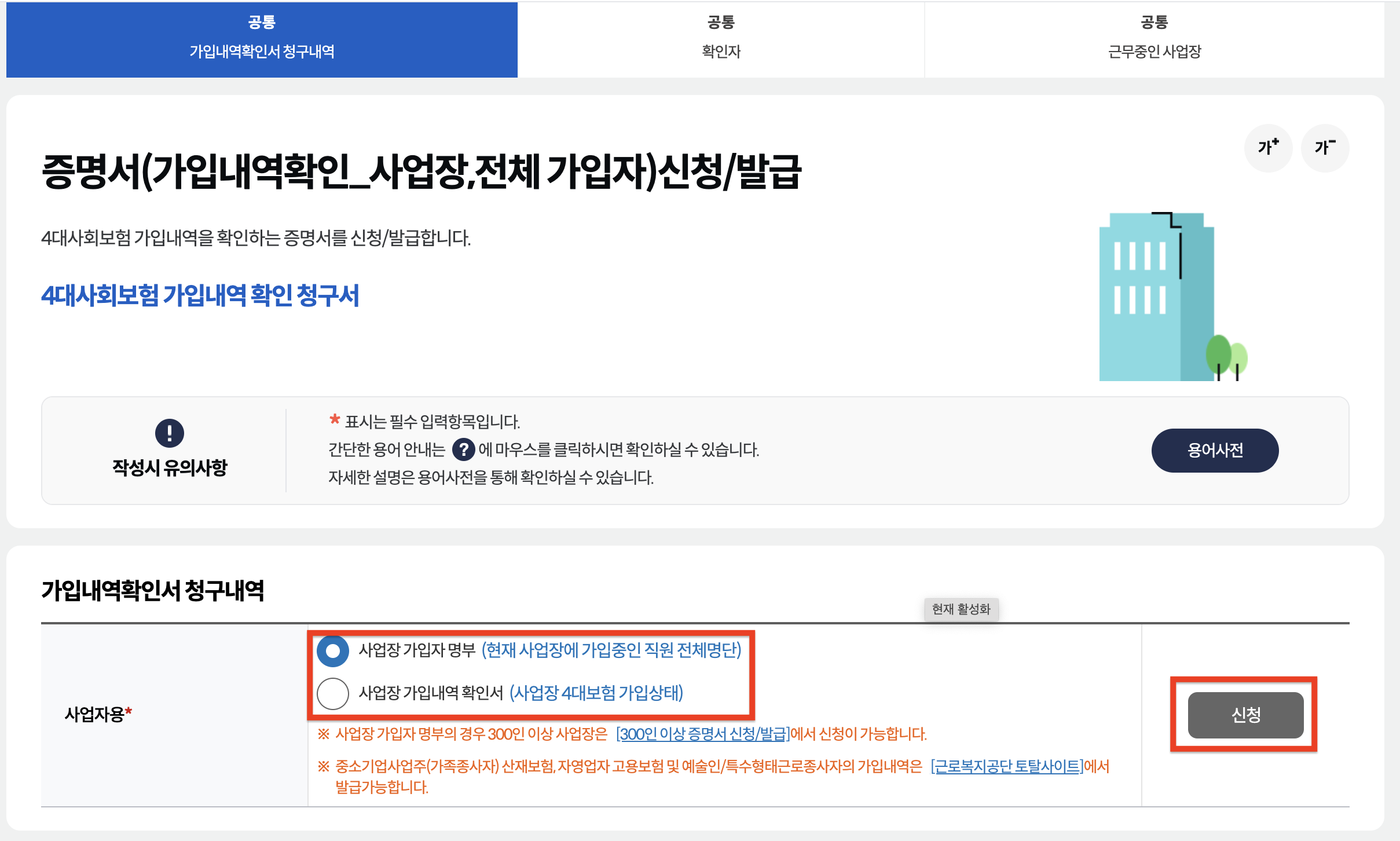Click the 현재 활성화 tooltip label

point(961,609)
